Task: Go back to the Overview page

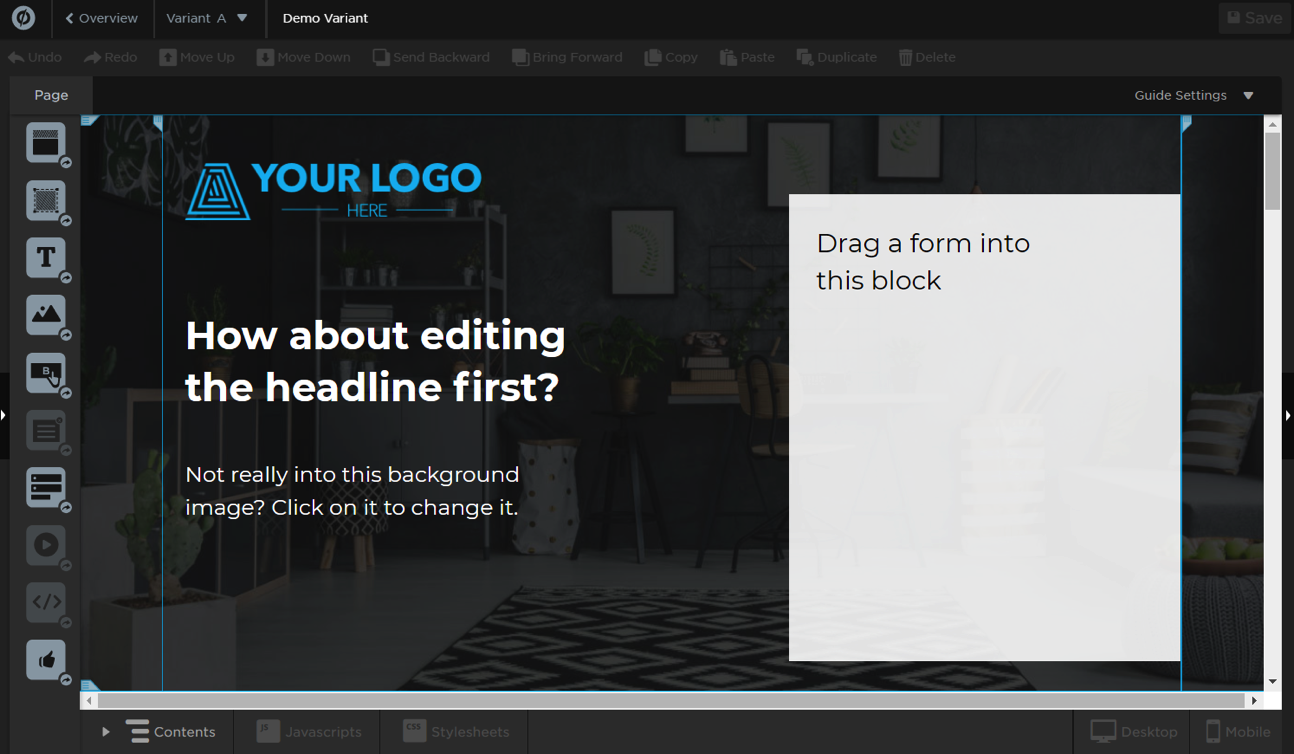Action: (101, 18)
